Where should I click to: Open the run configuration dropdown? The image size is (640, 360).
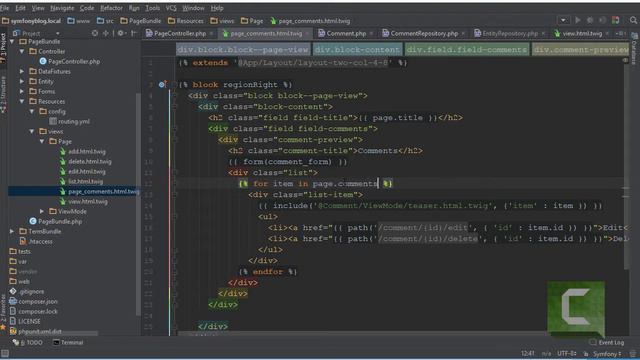pos(563,20)
